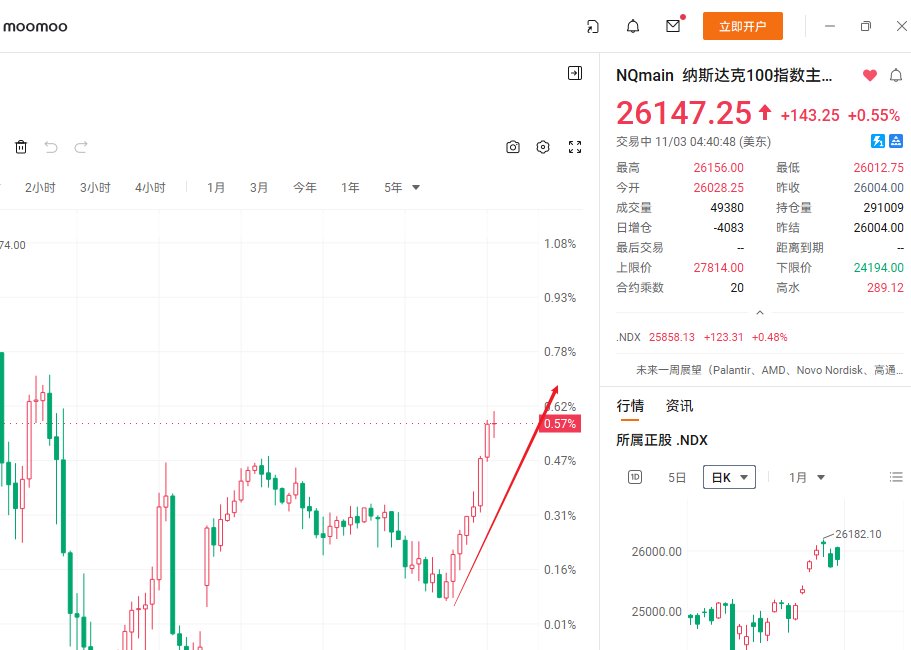
Task: Switch to the 资讯 tab
Action: coord(679,405)
